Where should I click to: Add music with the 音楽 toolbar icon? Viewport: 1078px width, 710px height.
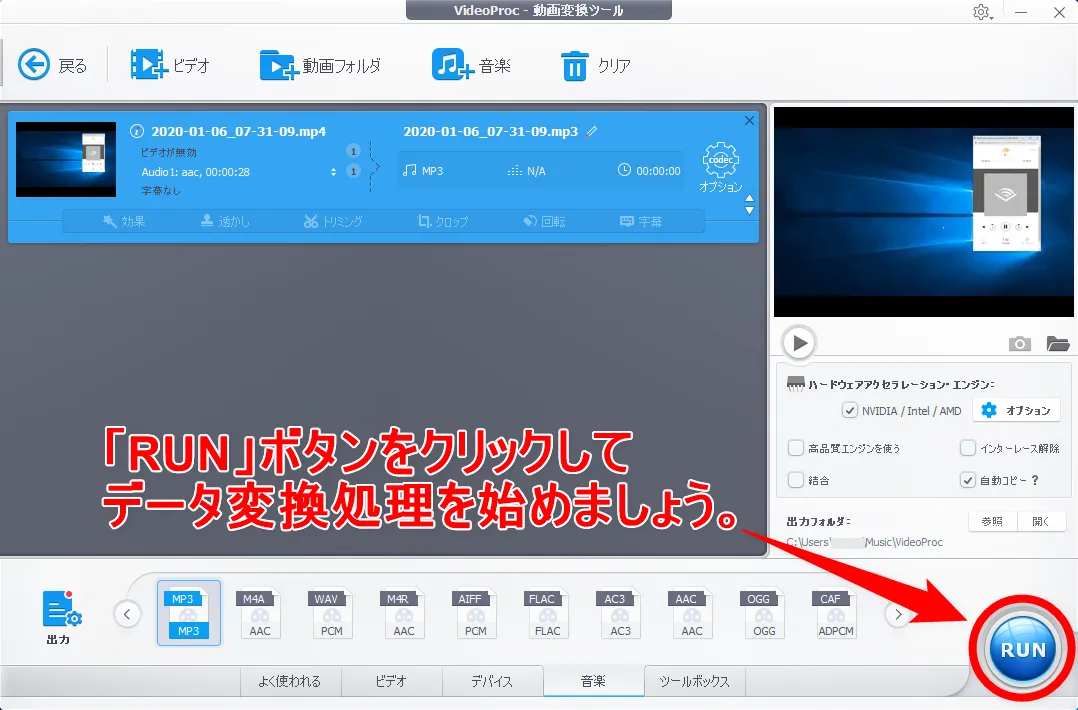(x=452, y=65)
